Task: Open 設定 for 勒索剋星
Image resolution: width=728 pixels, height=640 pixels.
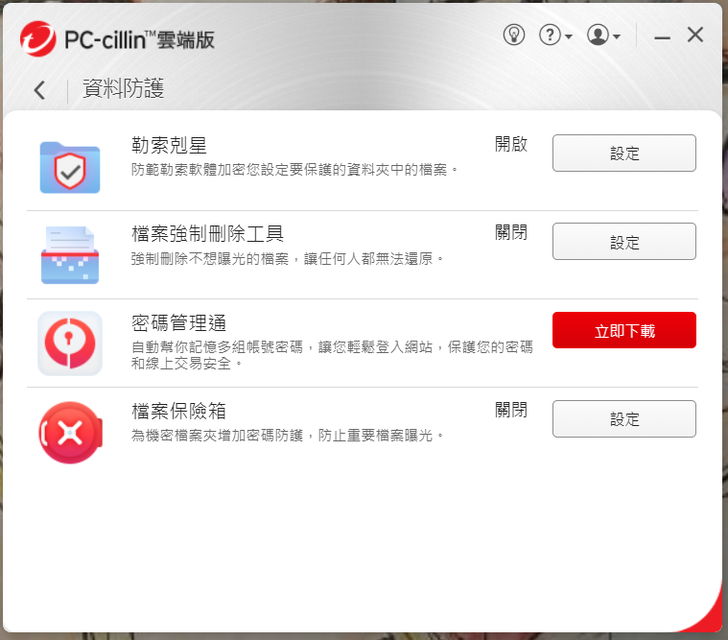Action: tap(624, 153)
